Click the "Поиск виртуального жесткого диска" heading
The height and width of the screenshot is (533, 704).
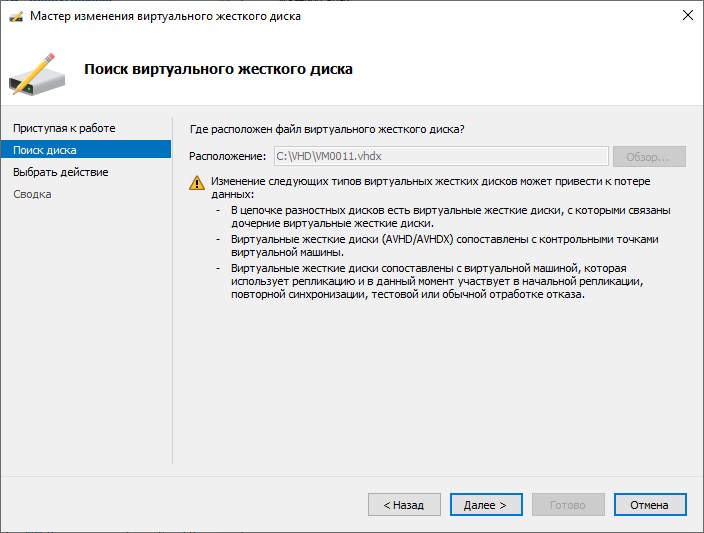218,69
